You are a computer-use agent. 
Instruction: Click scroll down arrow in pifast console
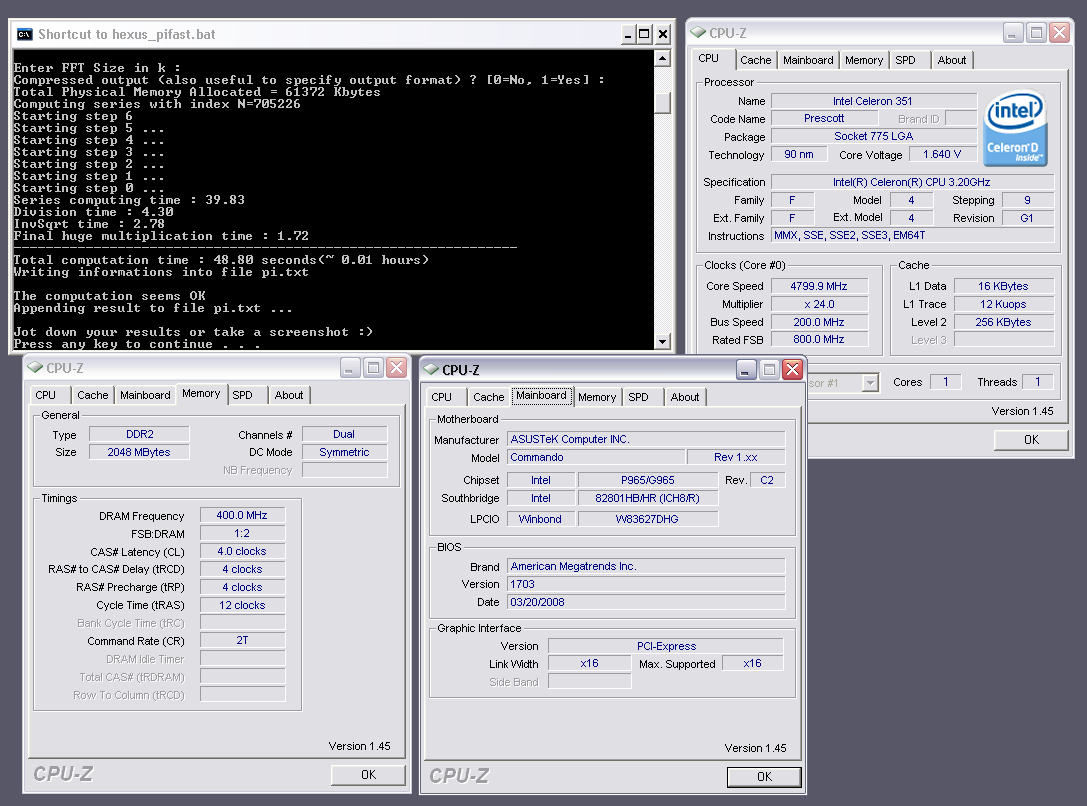663,341
